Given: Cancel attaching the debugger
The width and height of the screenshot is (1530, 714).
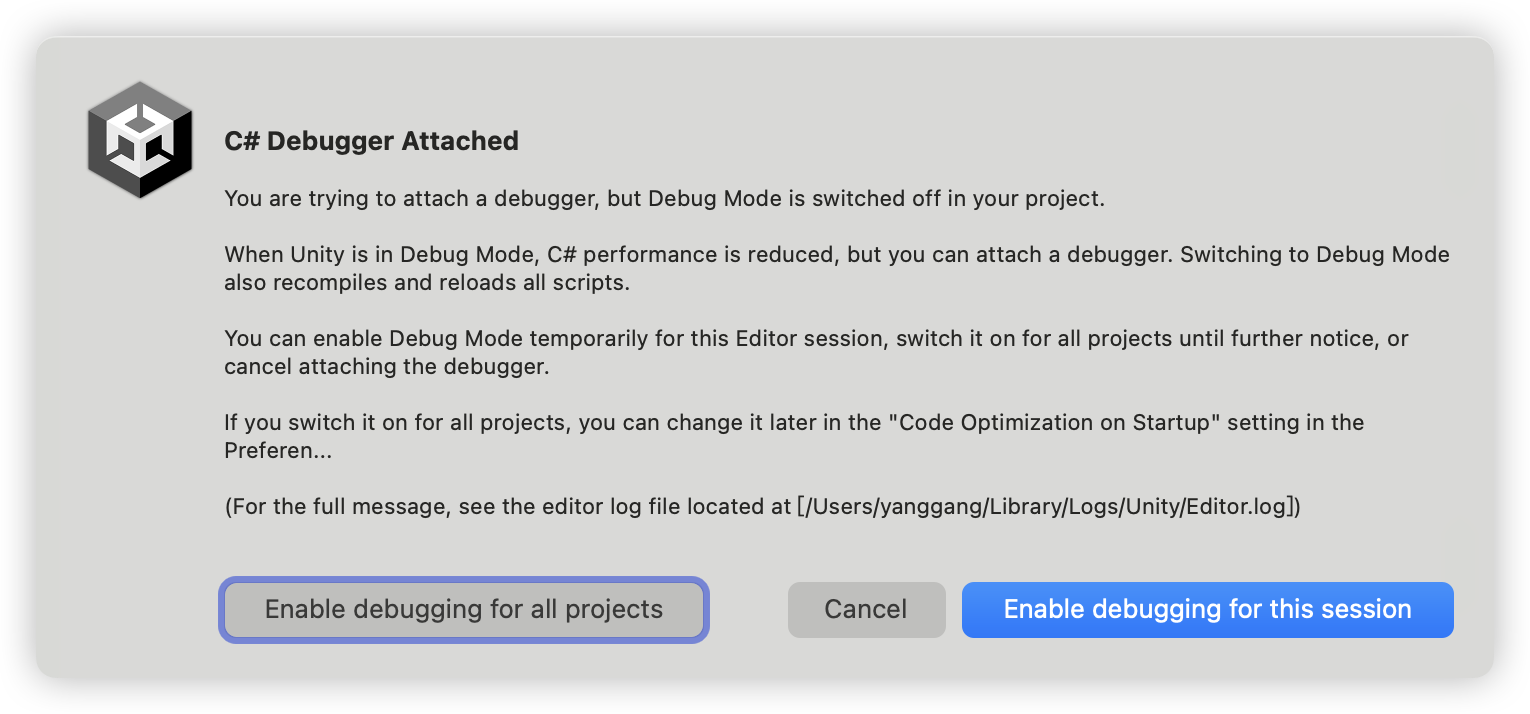Looking at the screenshot, I should tap(866, 609).
